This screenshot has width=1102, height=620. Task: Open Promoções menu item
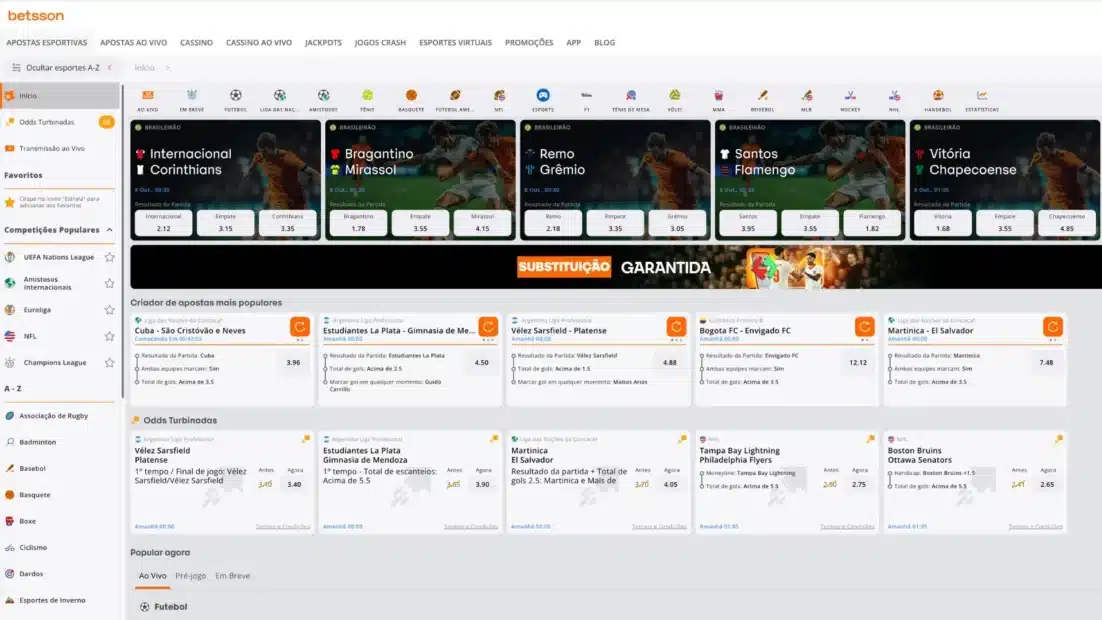click(x=529, y=43)
